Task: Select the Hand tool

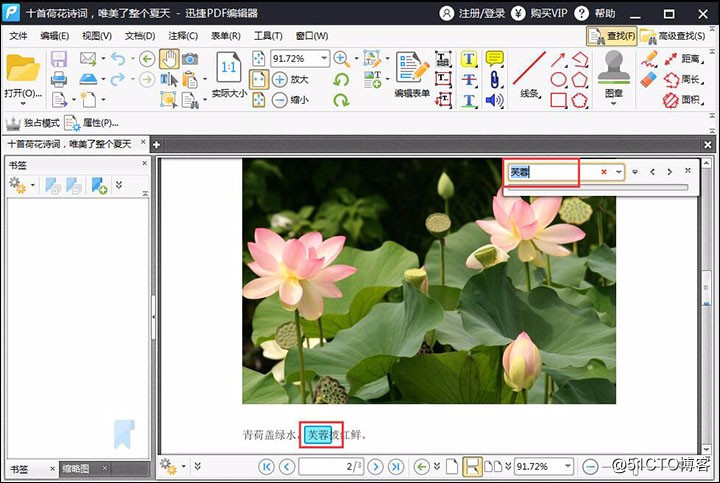Action: point(169,59)
